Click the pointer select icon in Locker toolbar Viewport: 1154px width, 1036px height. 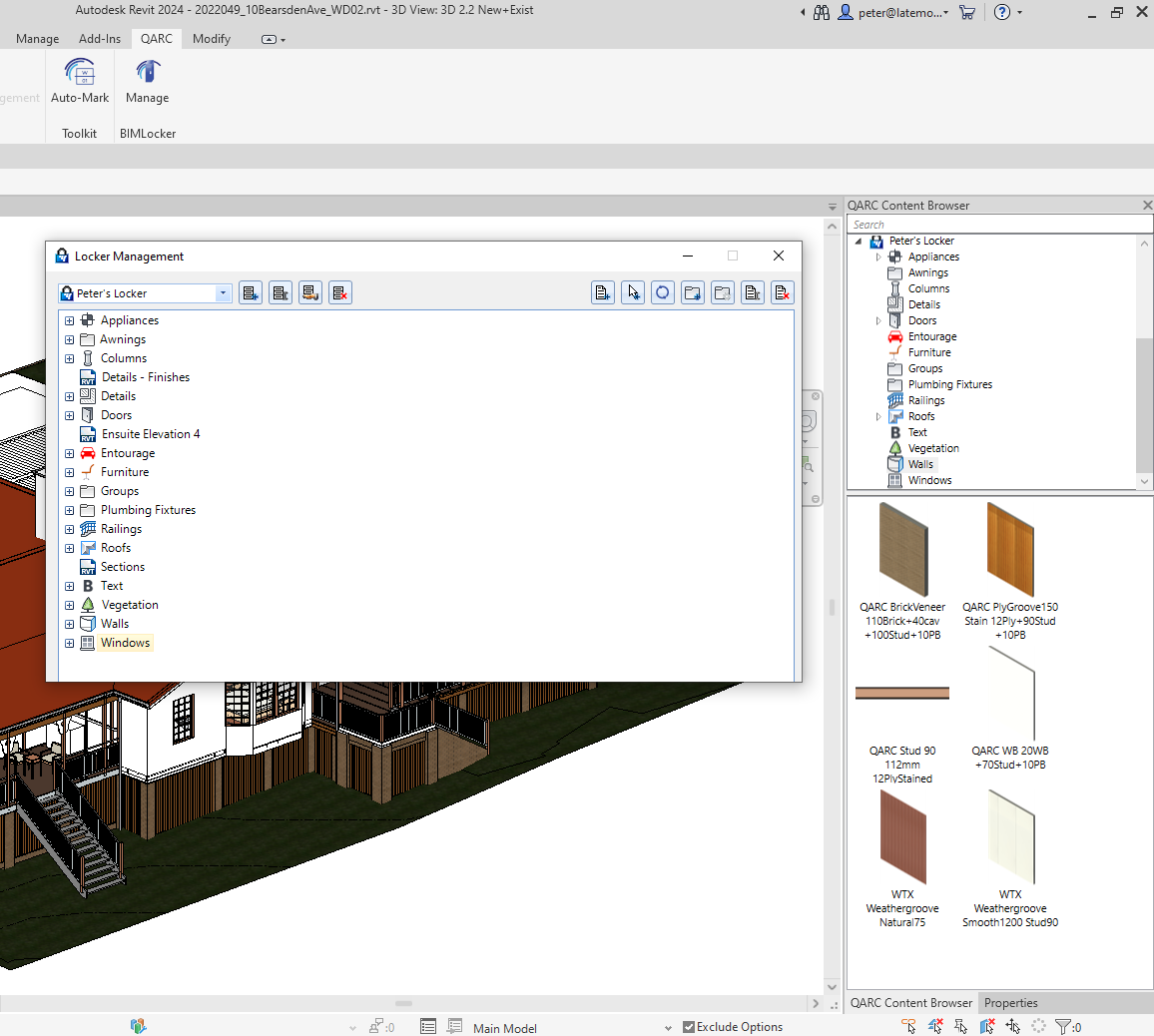click(633, 292)
